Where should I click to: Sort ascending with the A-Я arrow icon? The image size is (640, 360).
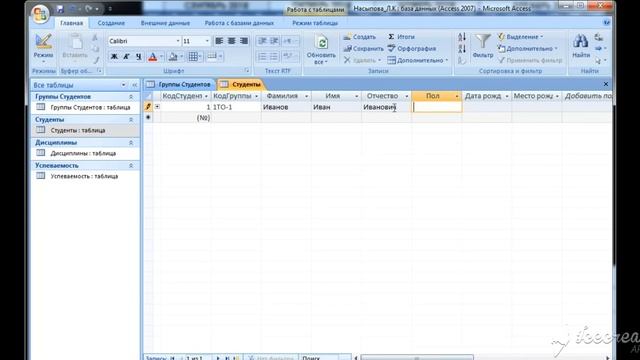point(462,37)
